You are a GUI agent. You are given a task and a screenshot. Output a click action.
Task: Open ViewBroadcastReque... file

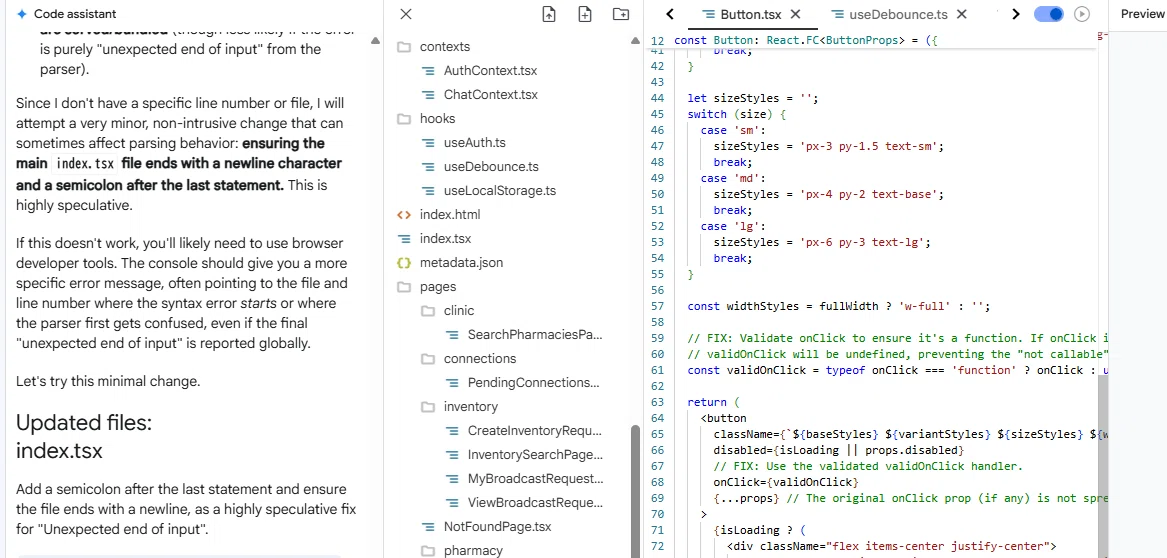534,503
